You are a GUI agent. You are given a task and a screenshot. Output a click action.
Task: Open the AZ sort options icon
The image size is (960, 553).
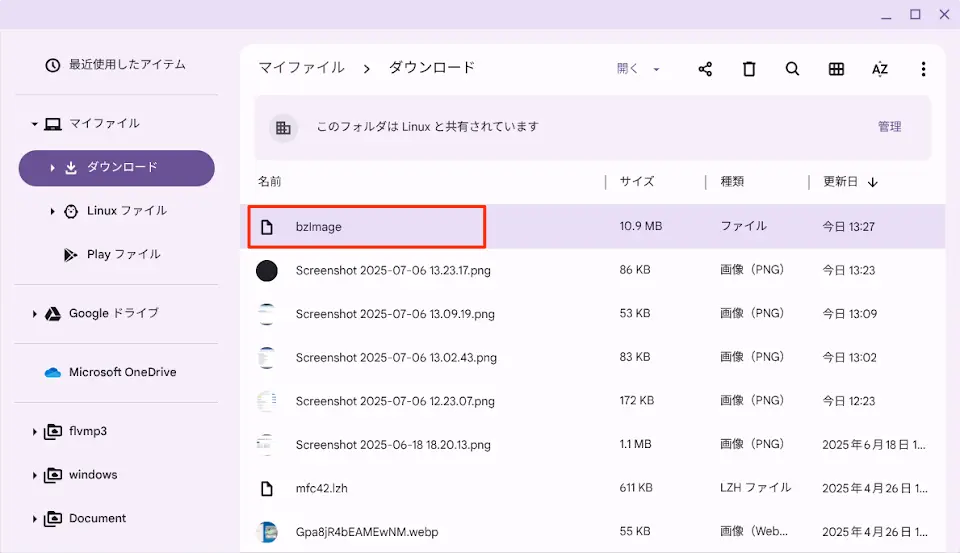point(880,69)
